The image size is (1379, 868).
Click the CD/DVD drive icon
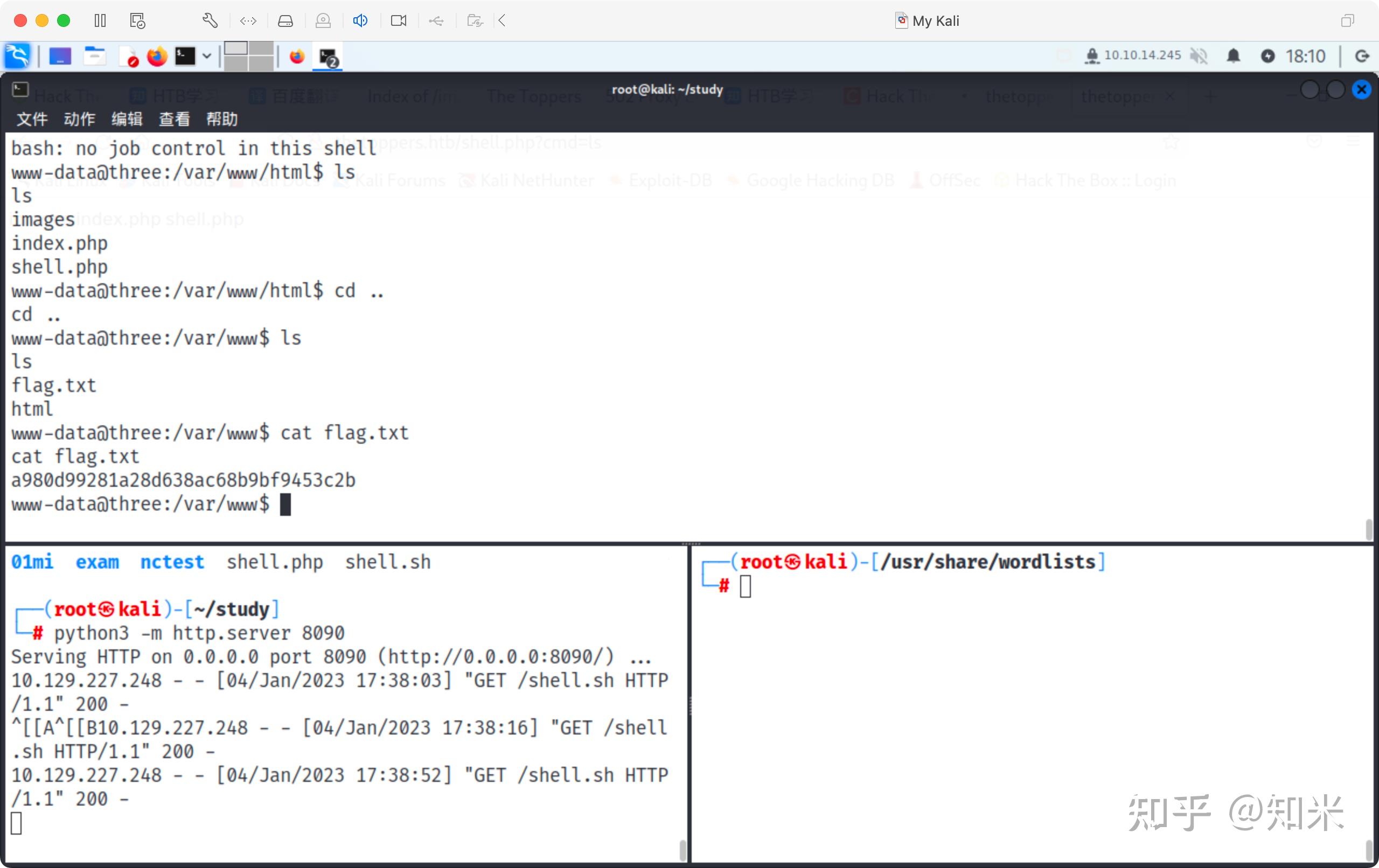(323, 21)
